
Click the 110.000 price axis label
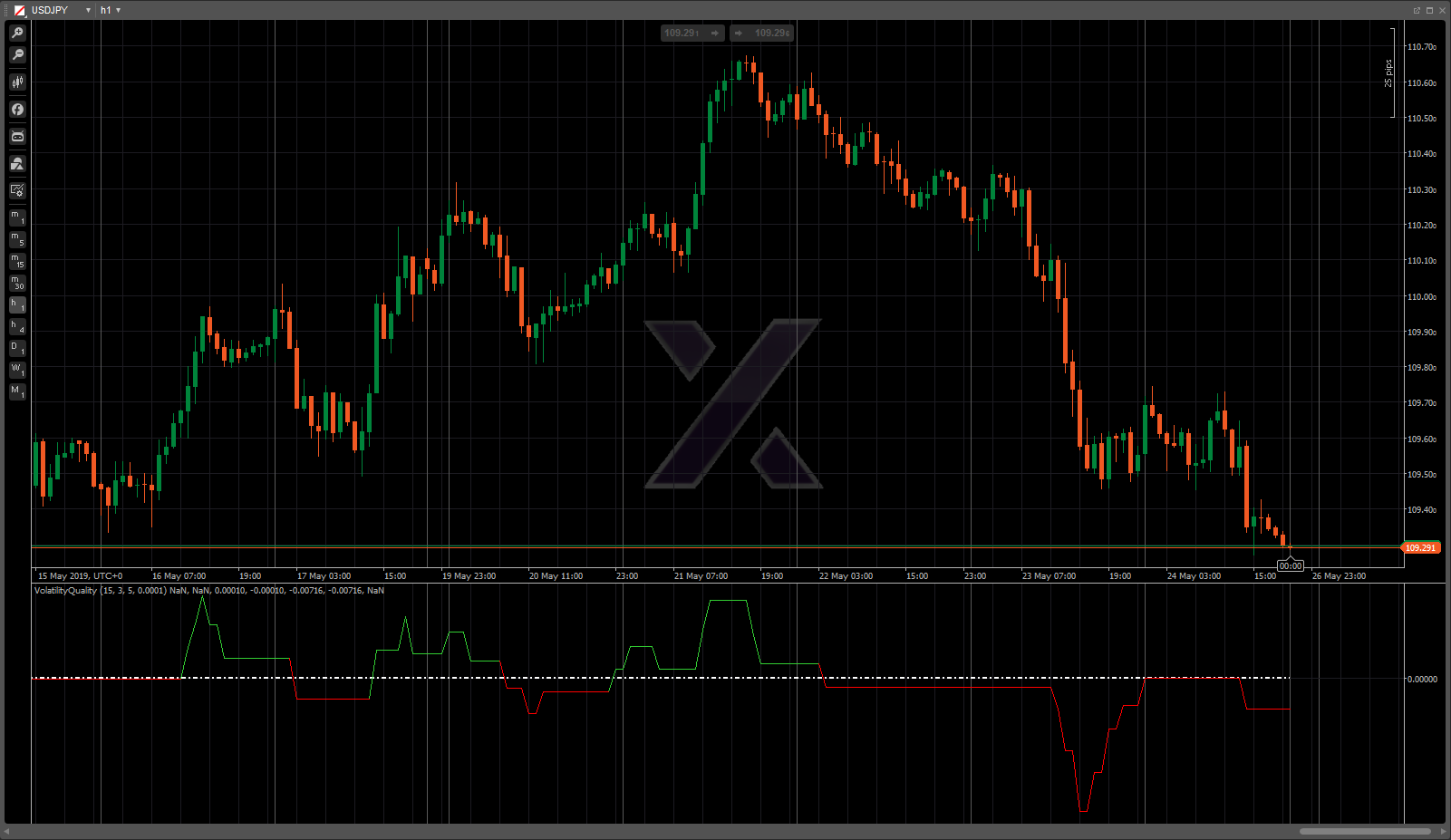point(1421,297)
